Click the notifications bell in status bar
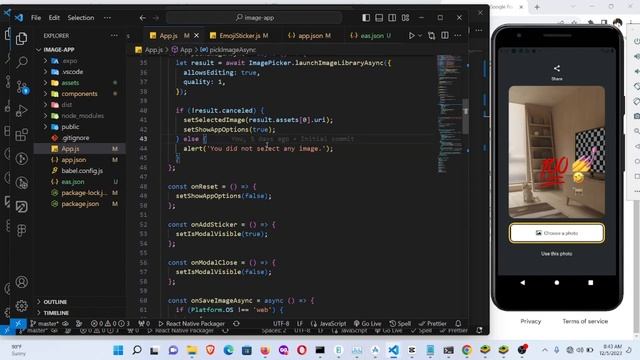This screenshot has height=360, width=640. (x=458, y=323)
